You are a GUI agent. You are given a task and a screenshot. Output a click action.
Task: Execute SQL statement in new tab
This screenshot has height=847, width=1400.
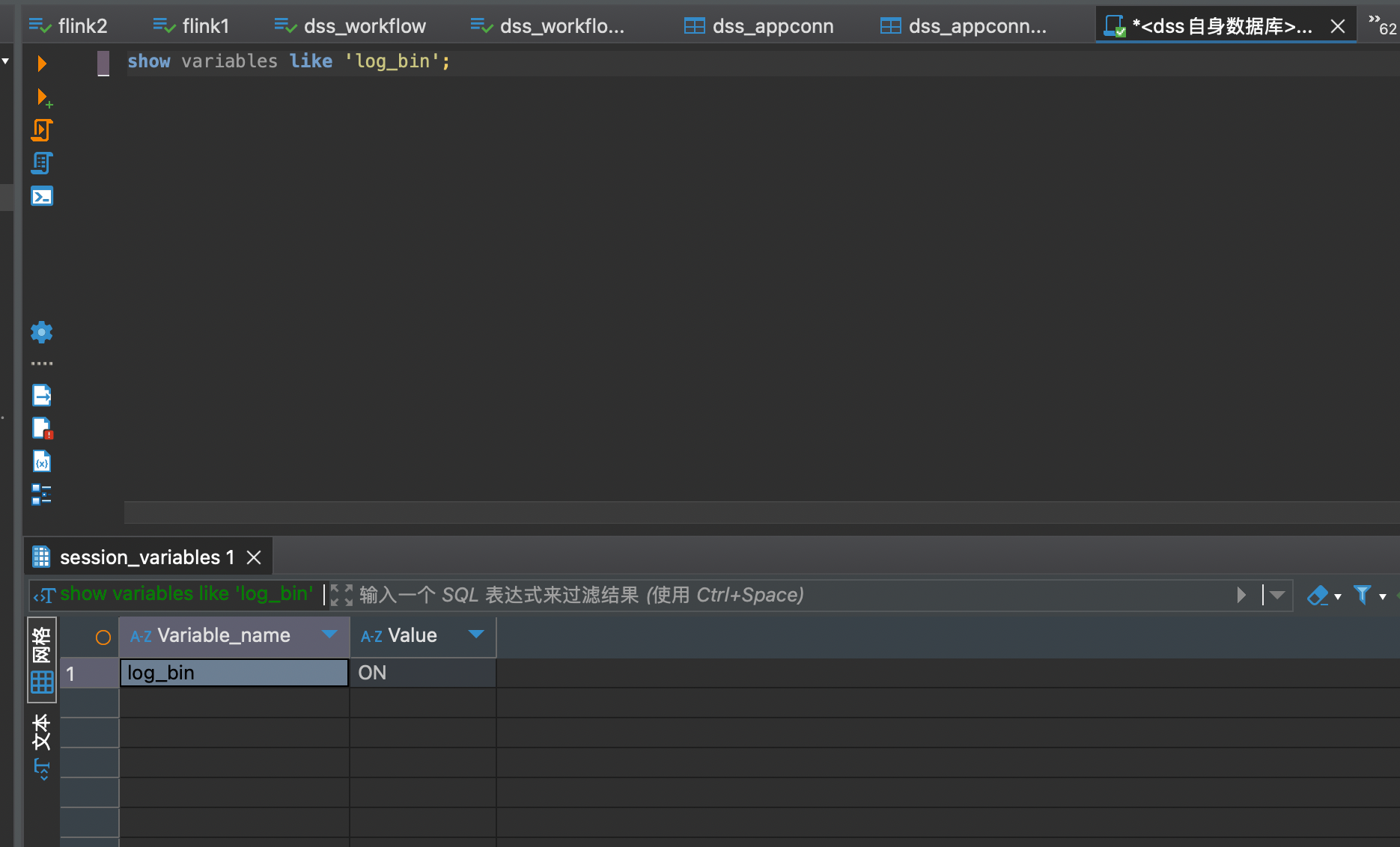pyautogui.click(x=43, y=97)
